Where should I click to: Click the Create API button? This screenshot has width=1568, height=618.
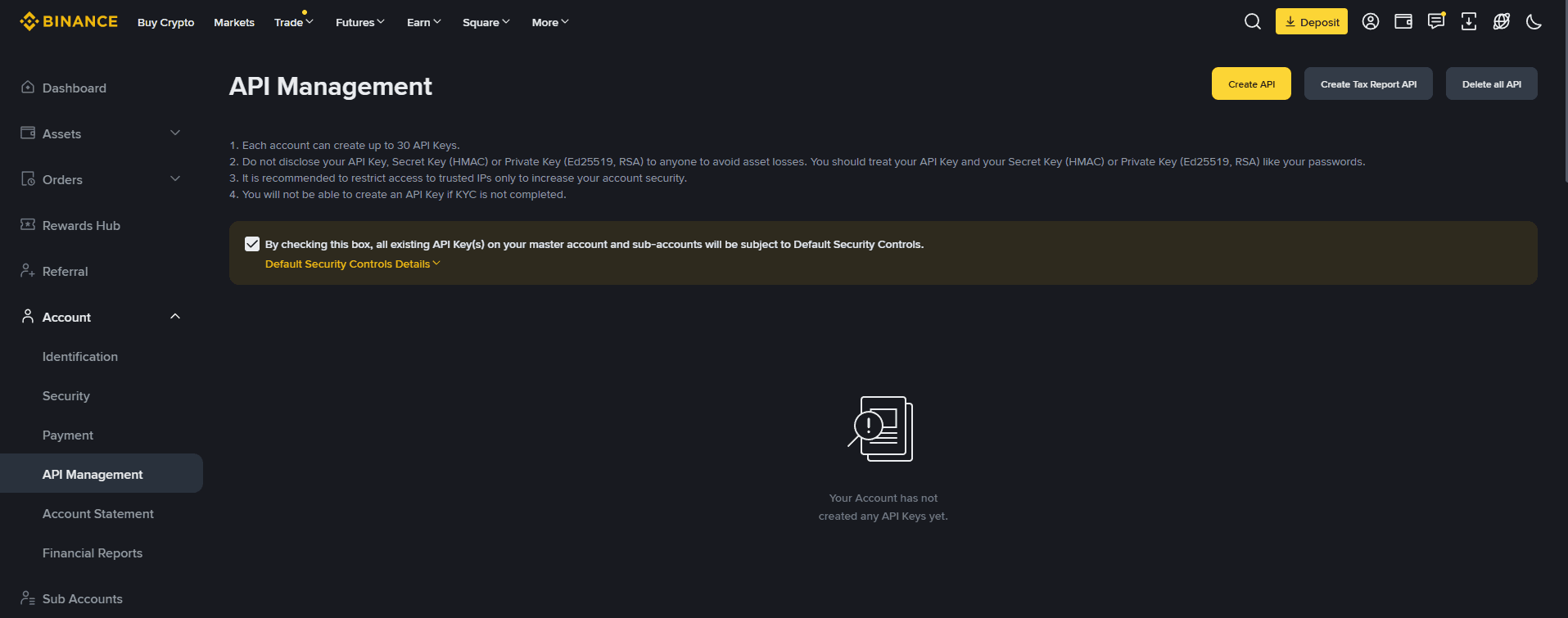coord(1251,83)
